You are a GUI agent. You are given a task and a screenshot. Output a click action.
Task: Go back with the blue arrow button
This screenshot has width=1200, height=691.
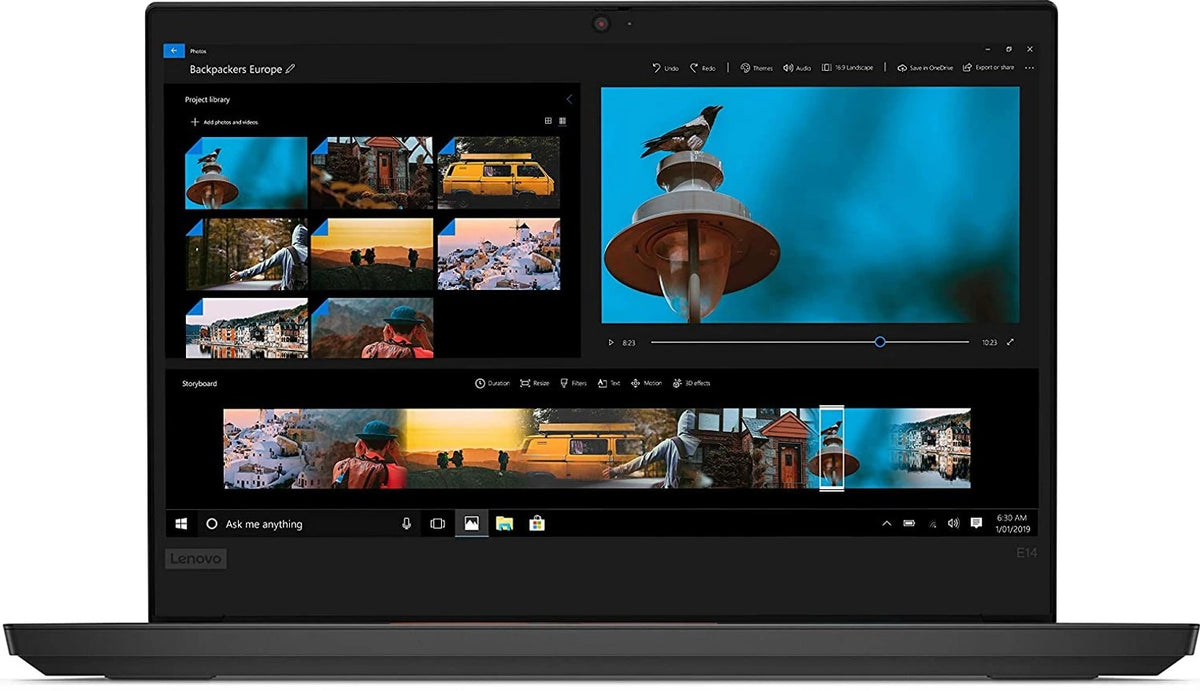[x=174, y=50]
